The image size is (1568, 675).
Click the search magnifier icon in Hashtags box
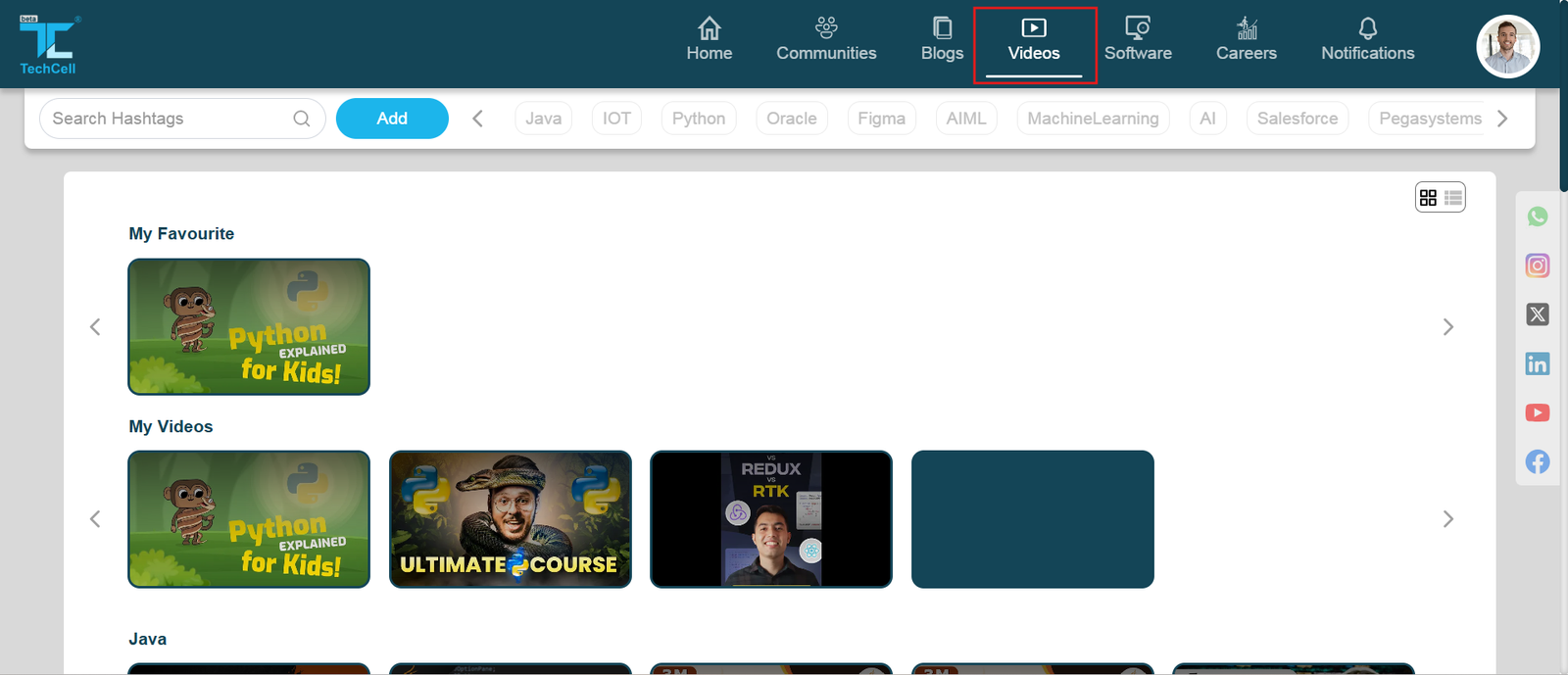tap(302, 119)
